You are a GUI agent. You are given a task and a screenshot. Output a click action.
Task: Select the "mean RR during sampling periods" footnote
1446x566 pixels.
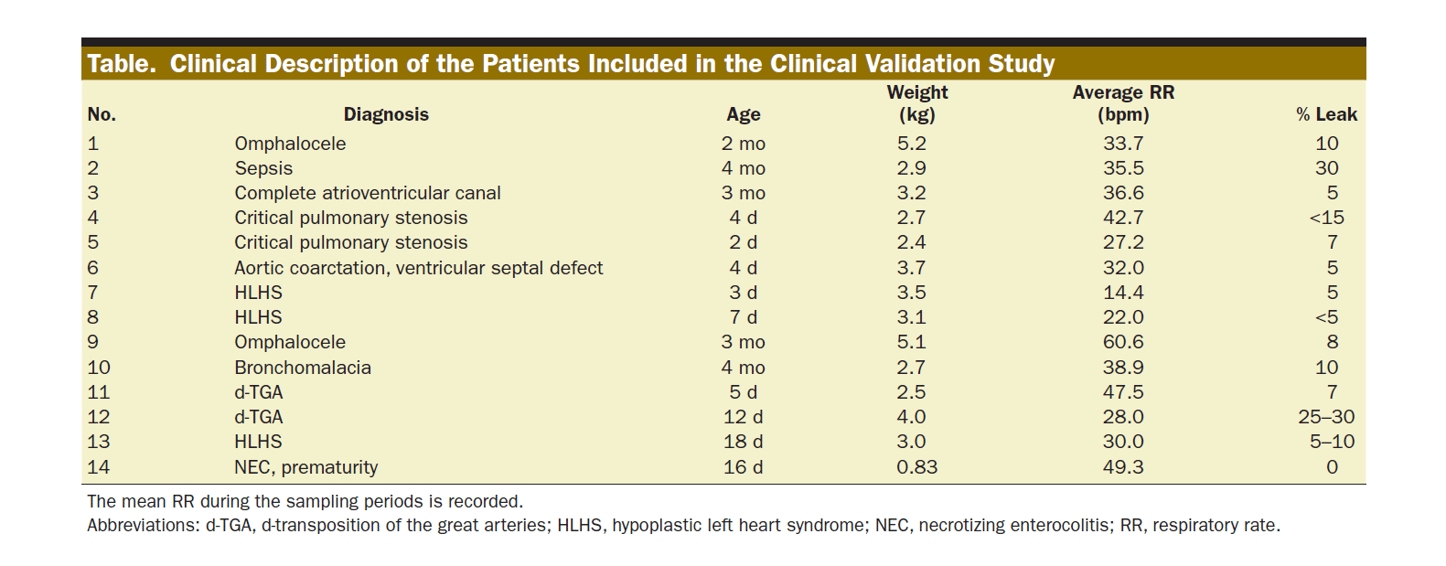coord(305,502)
